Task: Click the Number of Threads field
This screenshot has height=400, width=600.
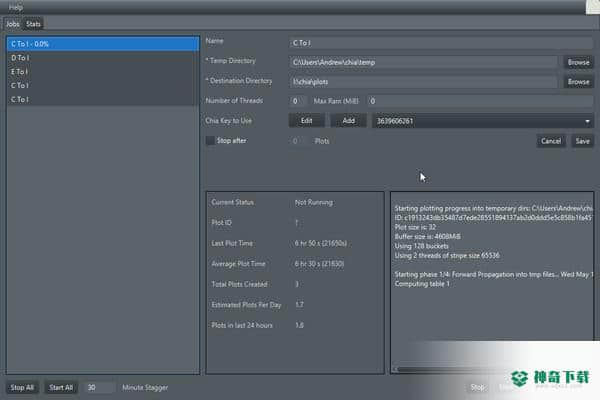Action: [298, 101]
